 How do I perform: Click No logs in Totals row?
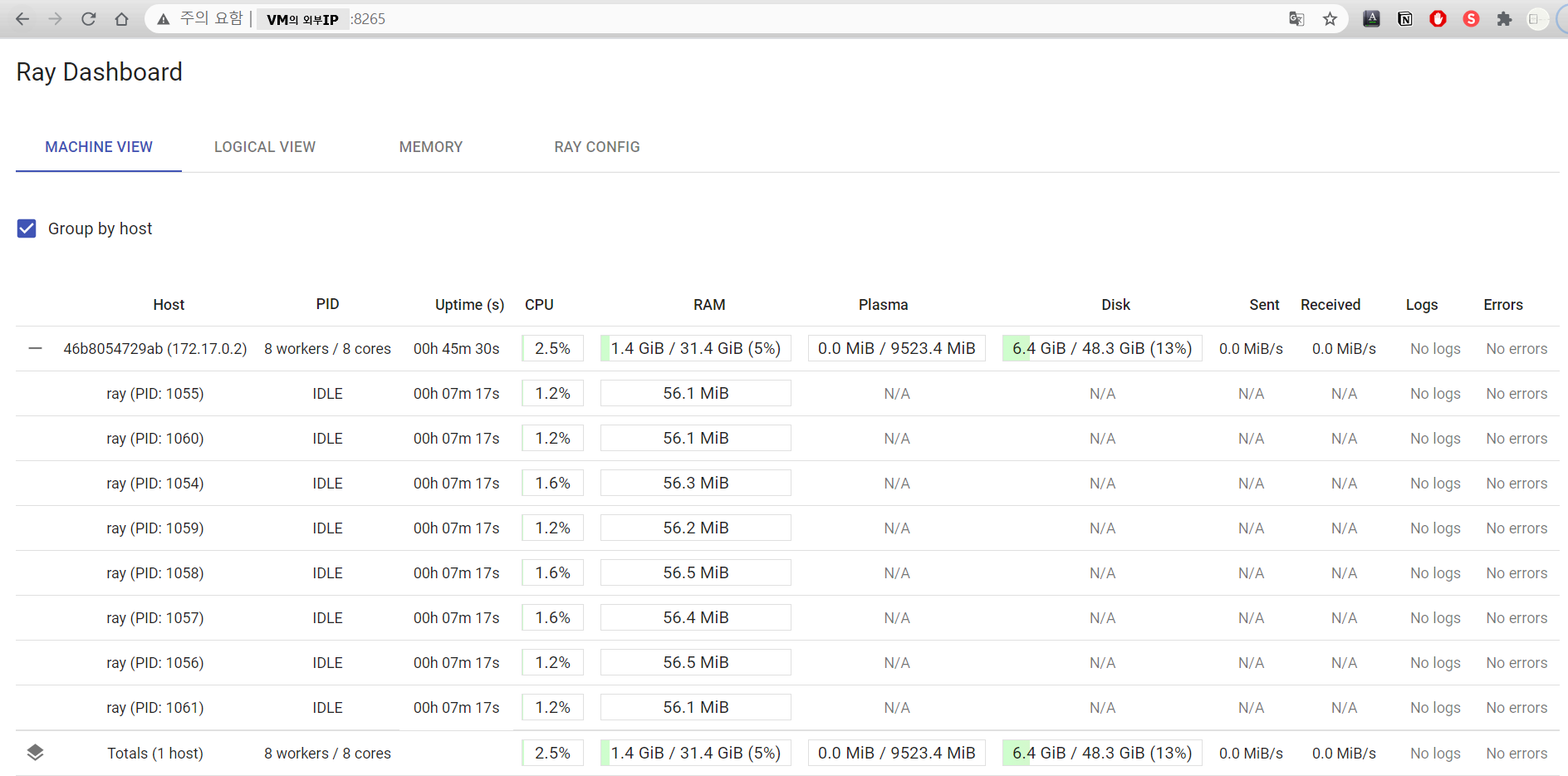tap(1435, 754)
